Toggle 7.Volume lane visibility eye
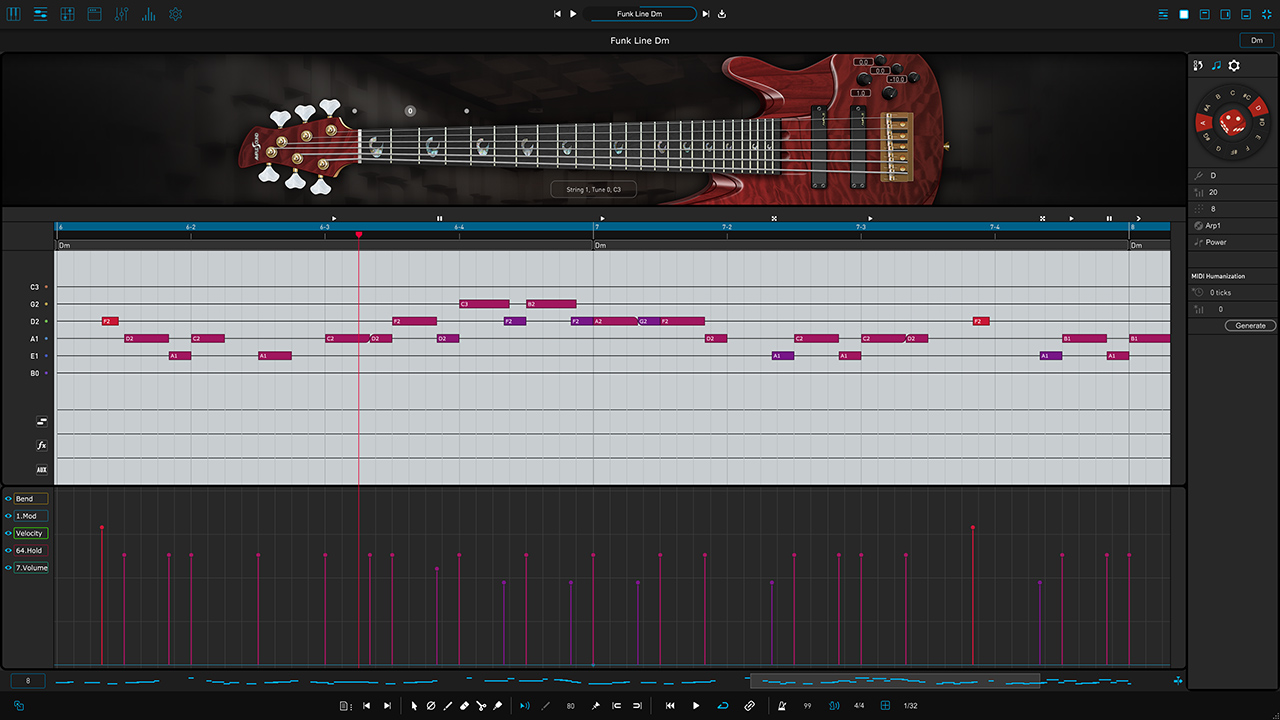Image resolution: width=1280 pixels, height=720 pixels. [8, 568]
